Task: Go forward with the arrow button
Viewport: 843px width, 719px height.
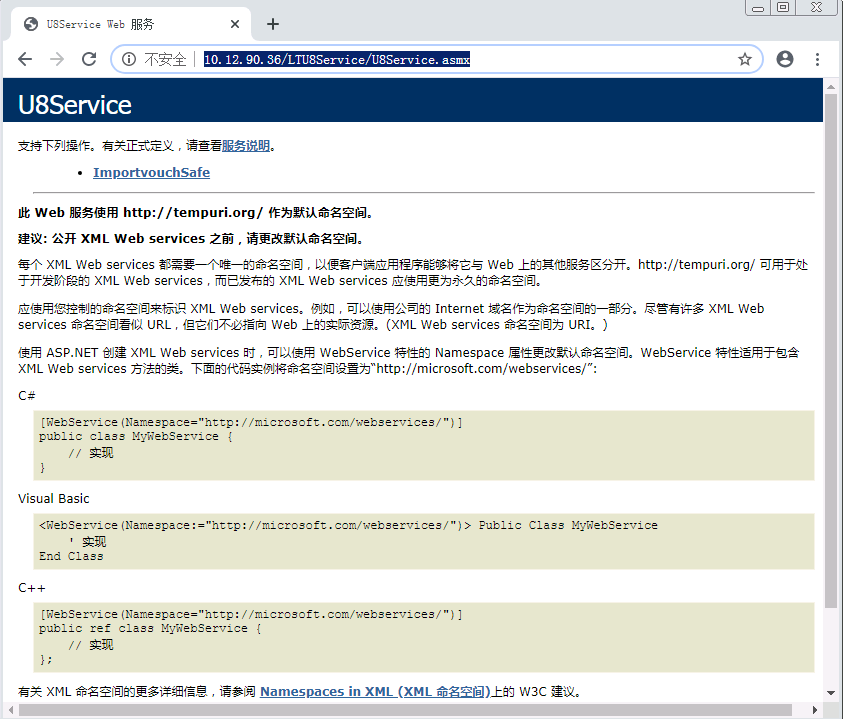Action: (56, 59)
